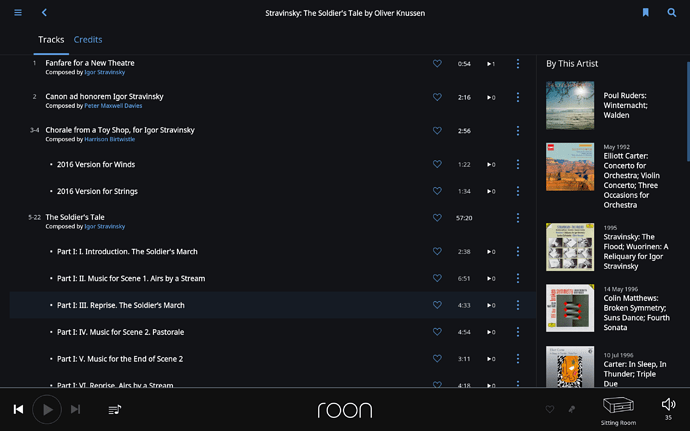Viewport: 690px width, 431px height.
Task: Favorite Canon ad honorem Igor Stravinsky
Action: point(437,97)
